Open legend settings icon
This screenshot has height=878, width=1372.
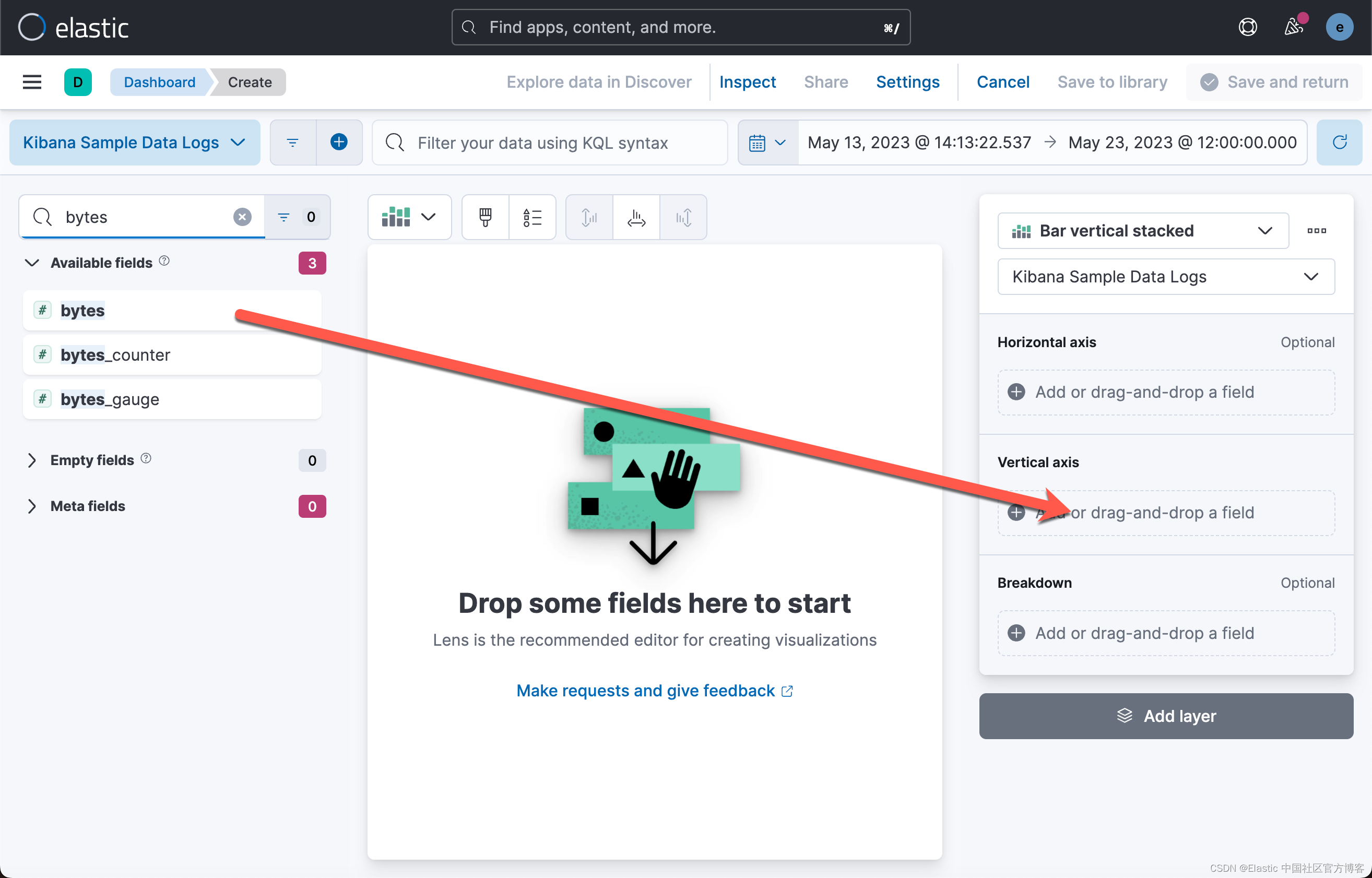click(532, 217)
